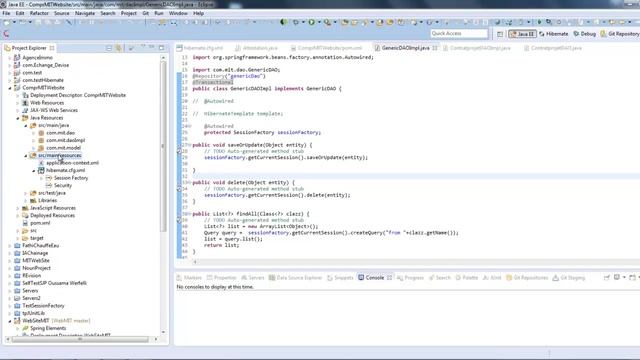Click the Debug bug icon in toolbar
Viewport: 640px width, 360px height.
296,22
